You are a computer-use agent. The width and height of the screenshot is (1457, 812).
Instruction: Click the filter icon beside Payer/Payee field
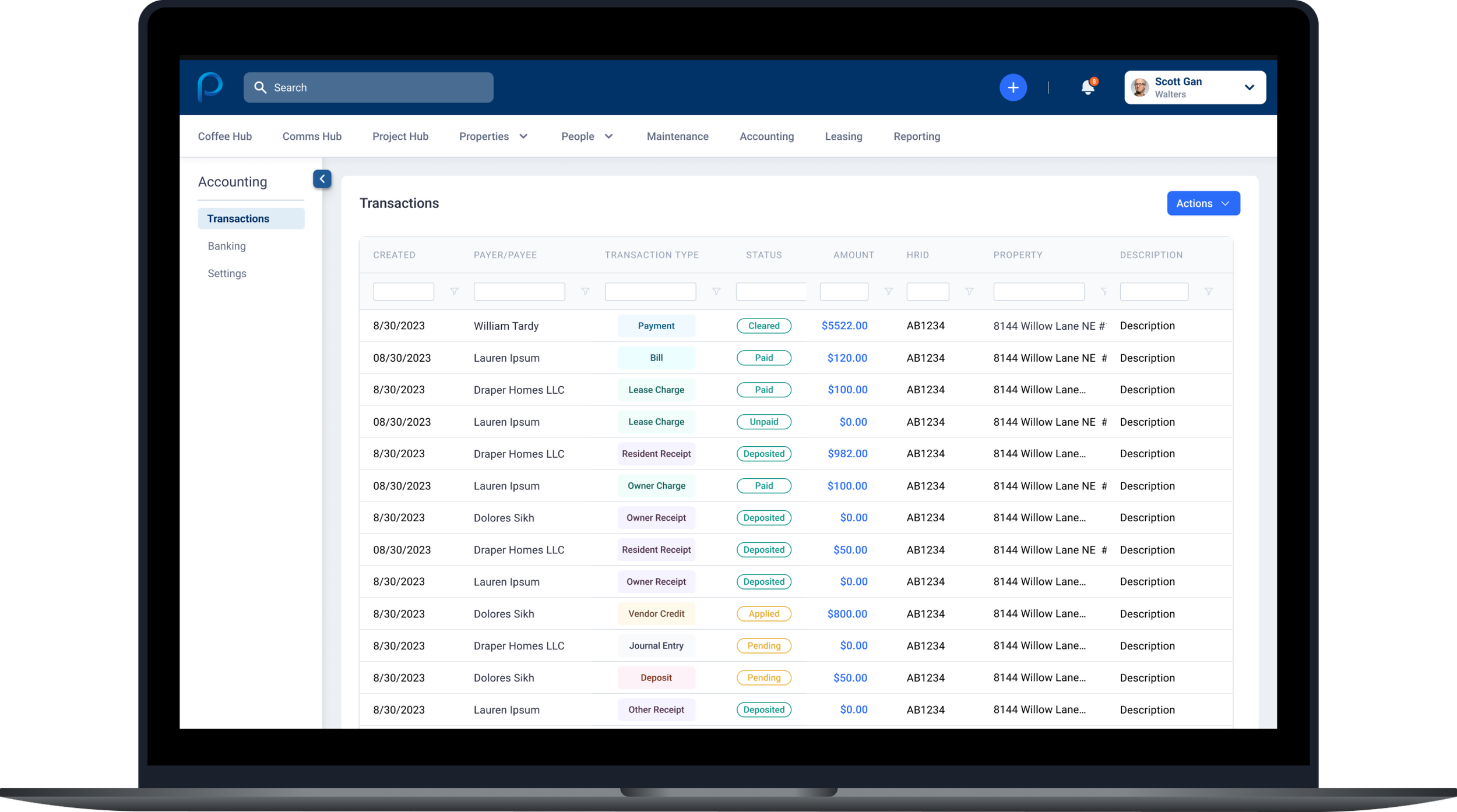coord(585,291)
